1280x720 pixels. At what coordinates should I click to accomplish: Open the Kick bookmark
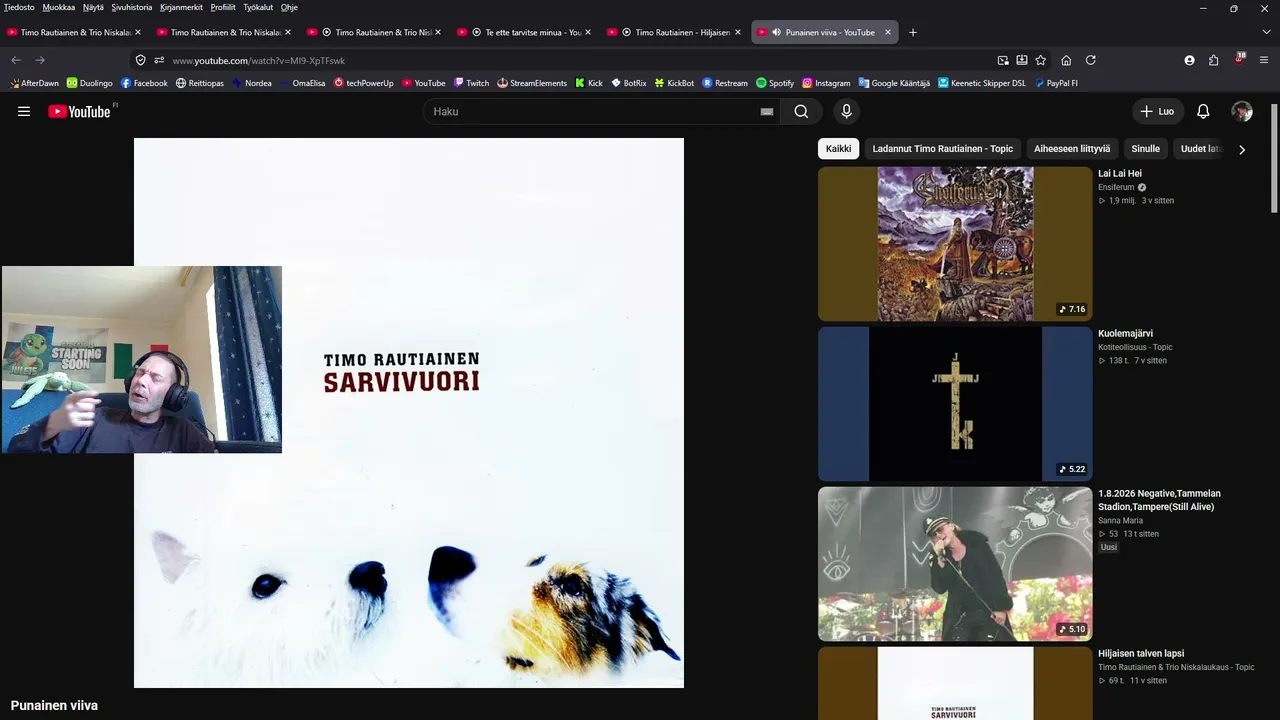[x=589, y=83]
